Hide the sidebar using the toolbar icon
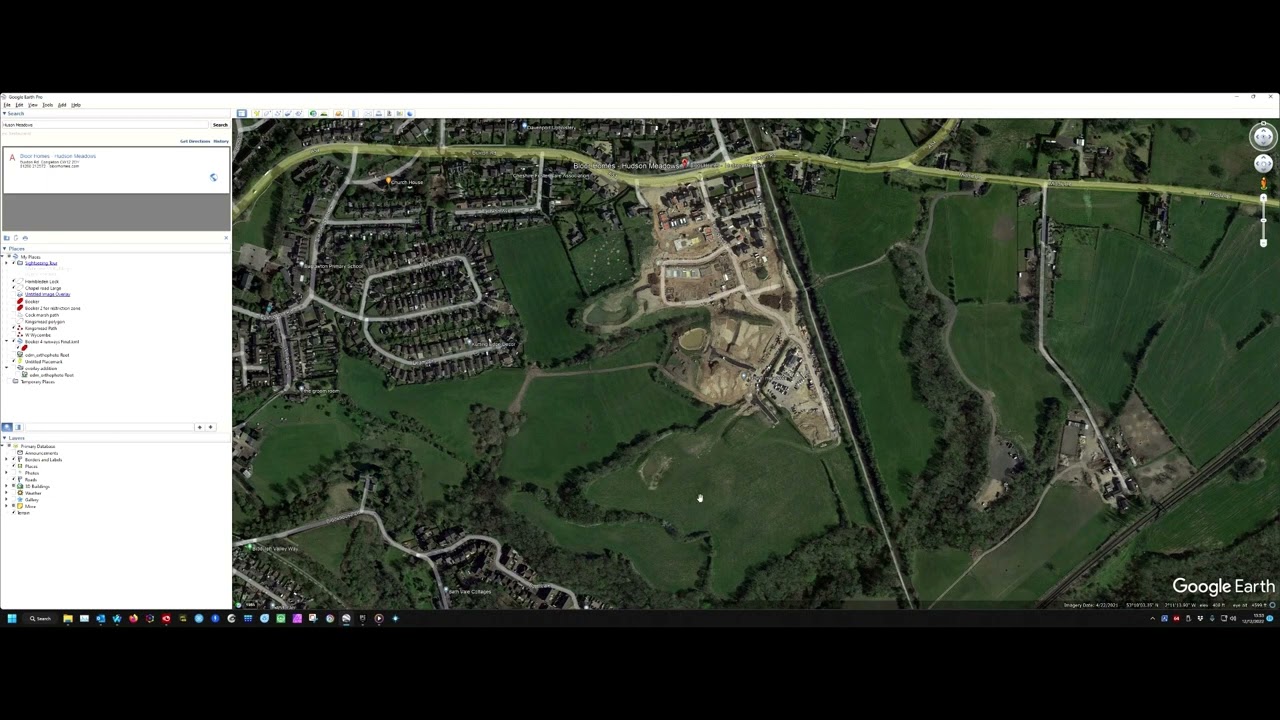 243,113
